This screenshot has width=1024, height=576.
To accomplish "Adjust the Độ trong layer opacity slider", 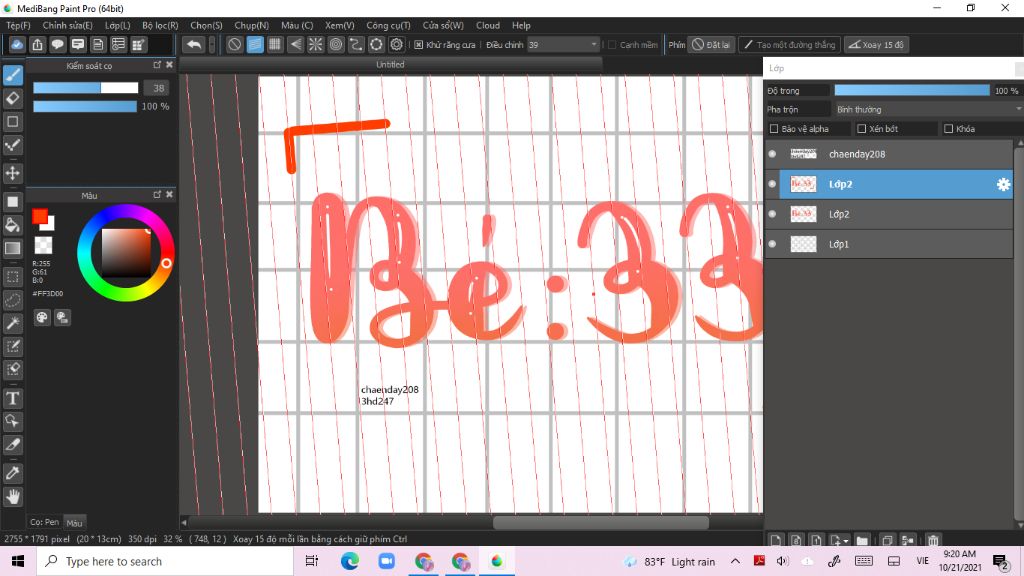I will [912, 90].
